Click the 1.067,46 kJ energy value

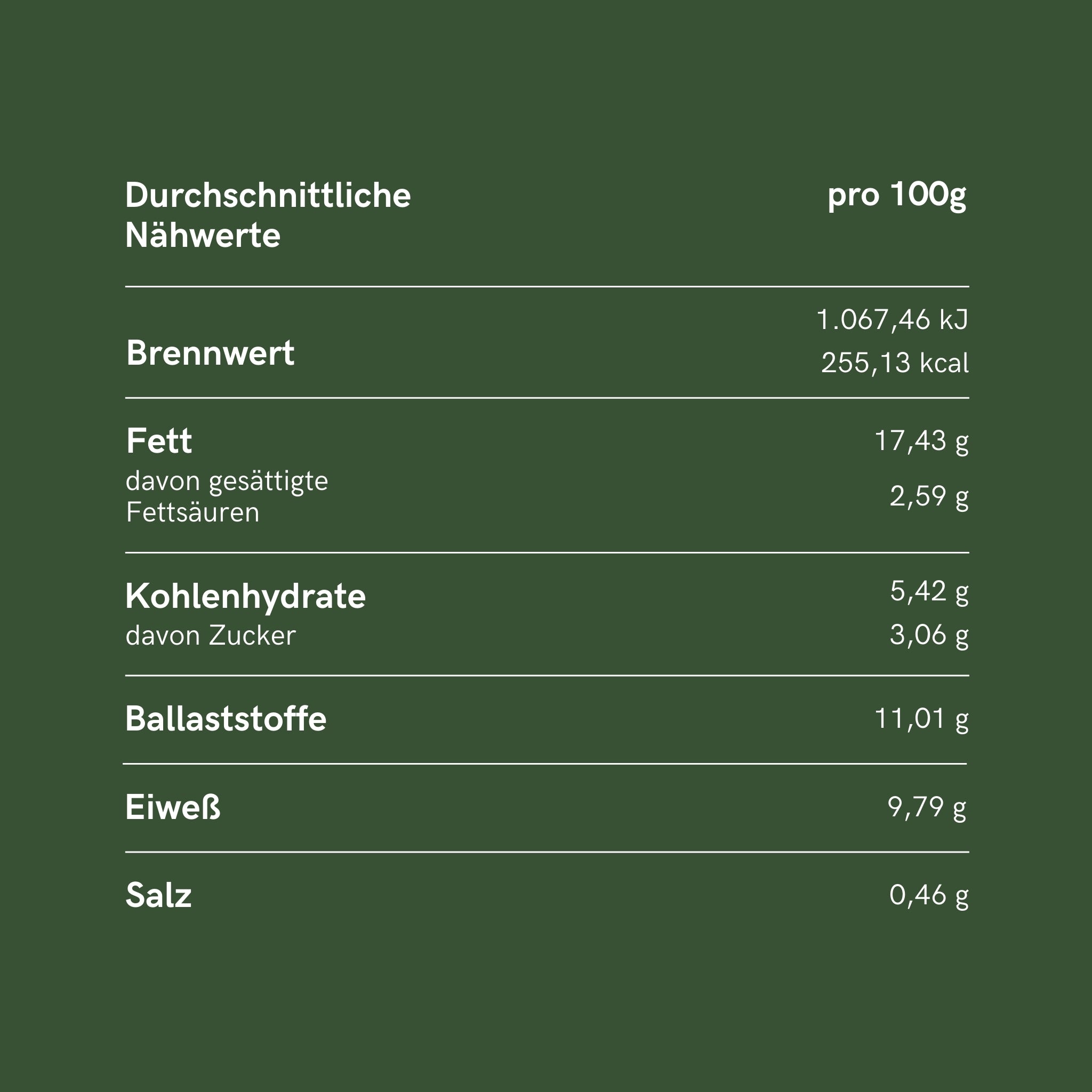tap(893, 319)
